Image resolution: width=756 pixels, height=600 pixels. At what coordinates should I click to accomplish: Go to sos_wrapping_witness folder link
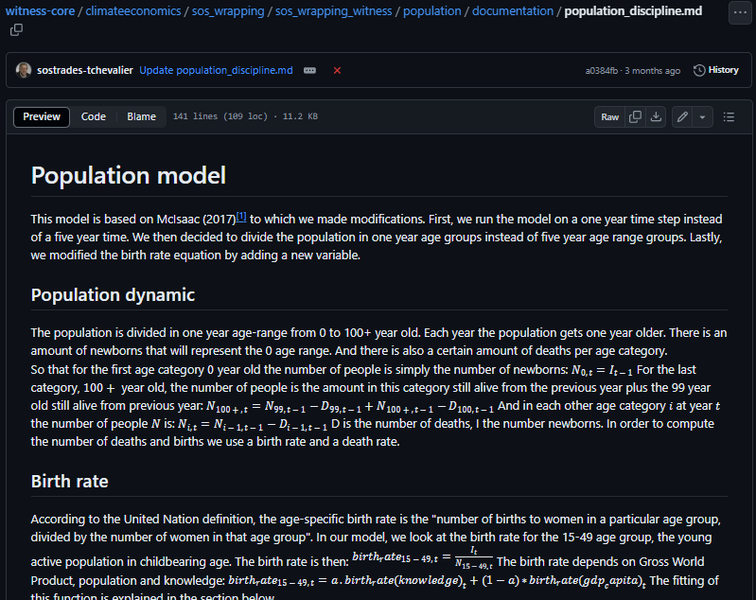(334, 11)
